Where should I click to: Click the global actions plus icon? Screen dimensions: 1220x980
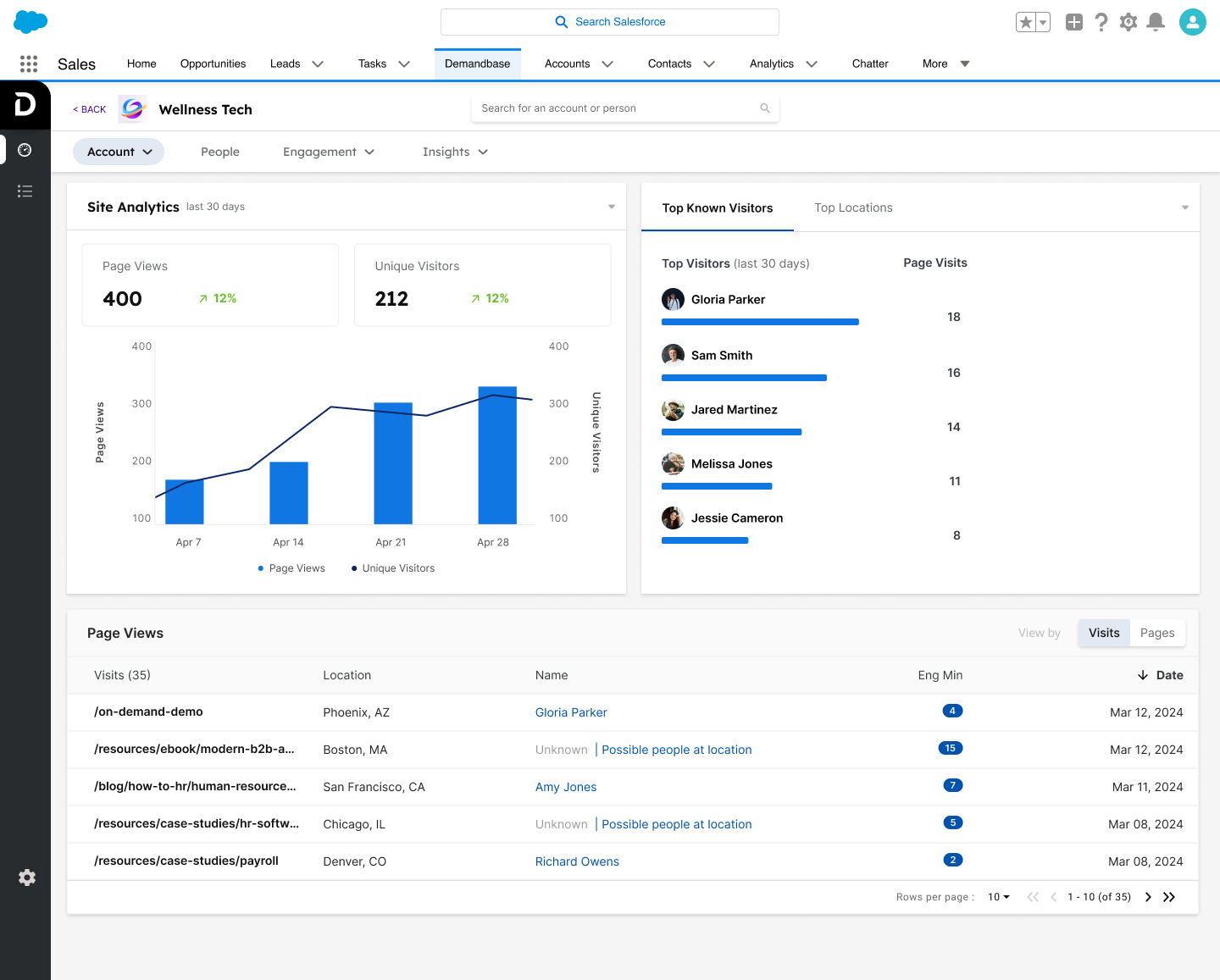click(x=1073, y=22)
